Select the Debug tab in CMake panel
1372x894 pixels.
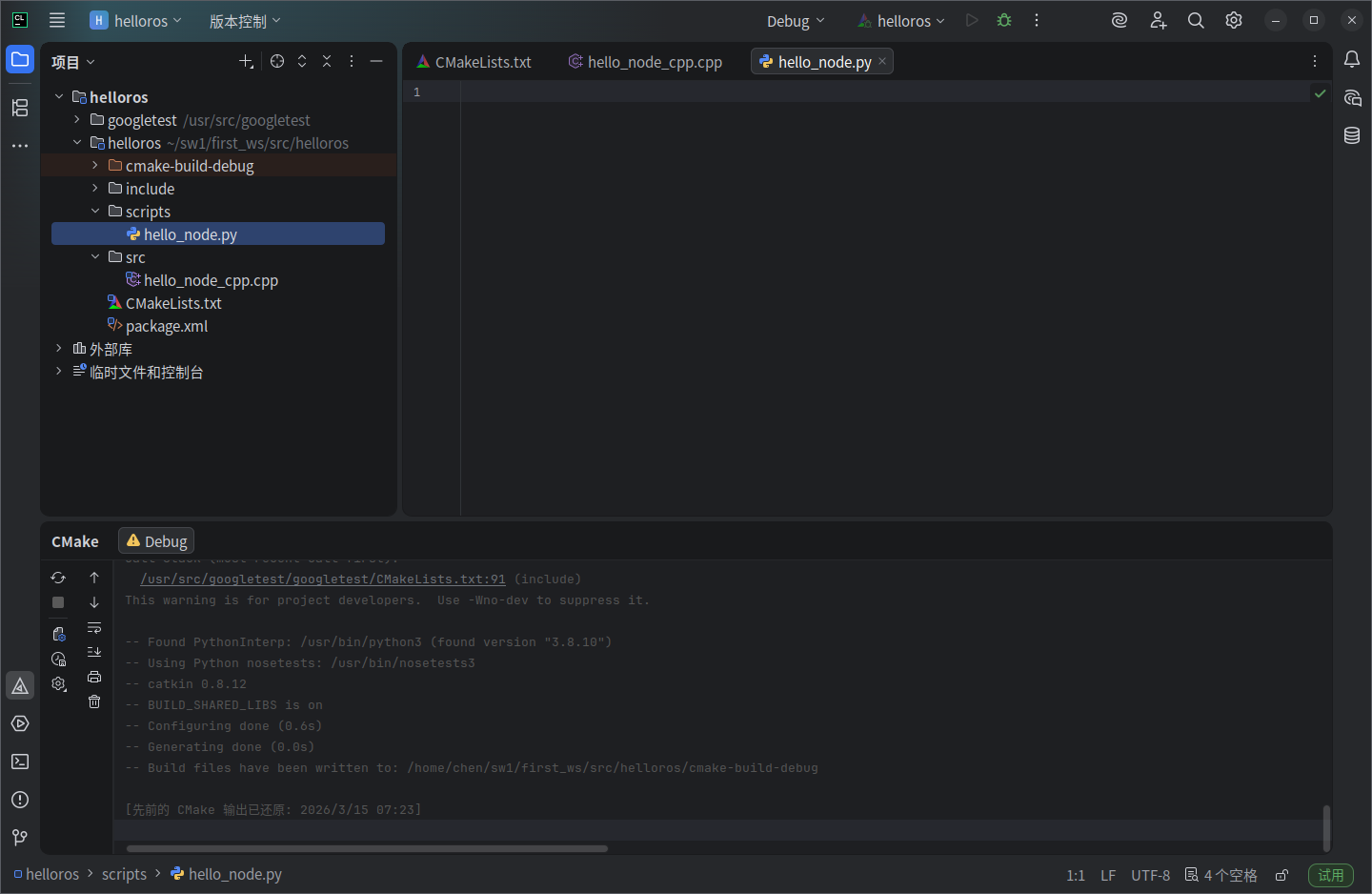click(x=156, y=541)
